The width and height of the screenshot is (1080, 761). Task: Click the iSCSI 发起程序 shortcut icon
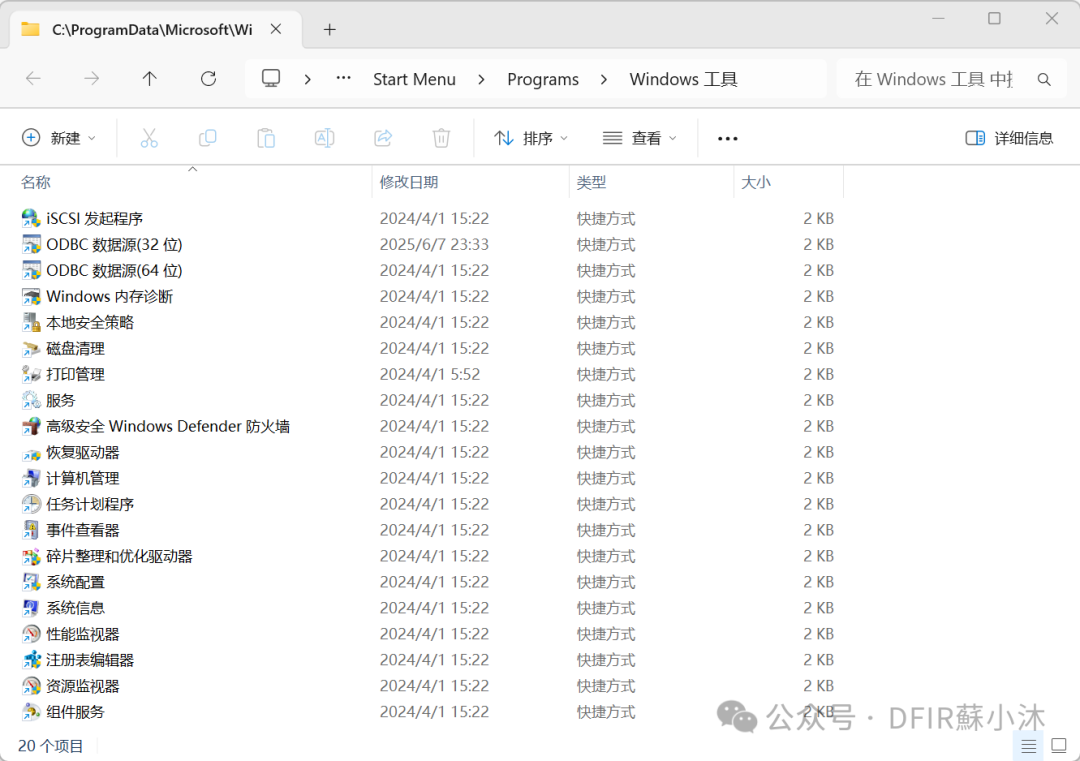(31, 218)
